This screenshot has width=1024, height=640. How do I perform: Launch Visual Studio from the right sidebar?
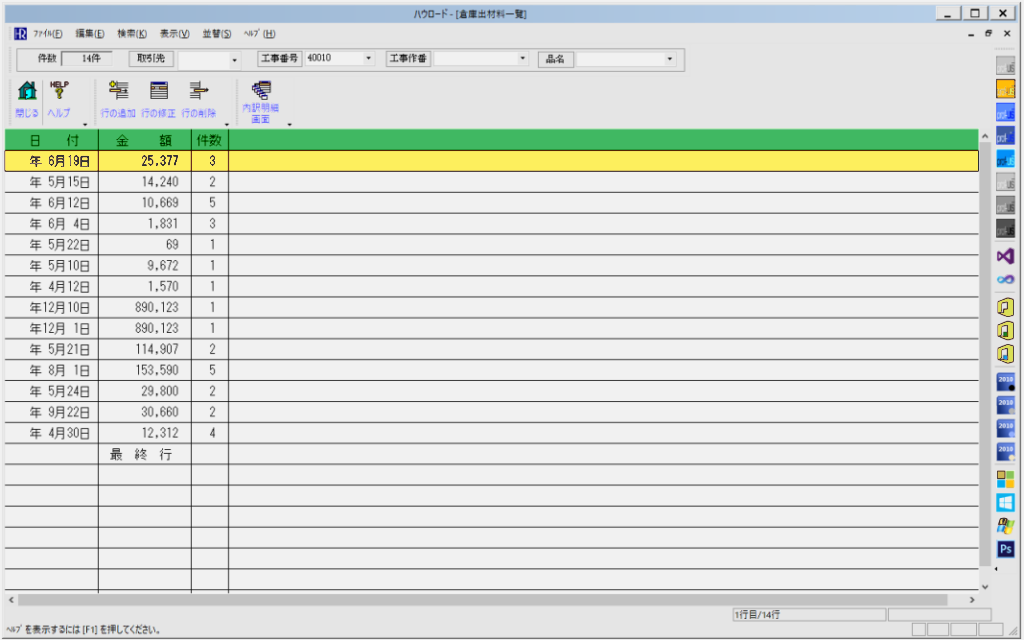pyautogui.click(x=1006, y=256)
